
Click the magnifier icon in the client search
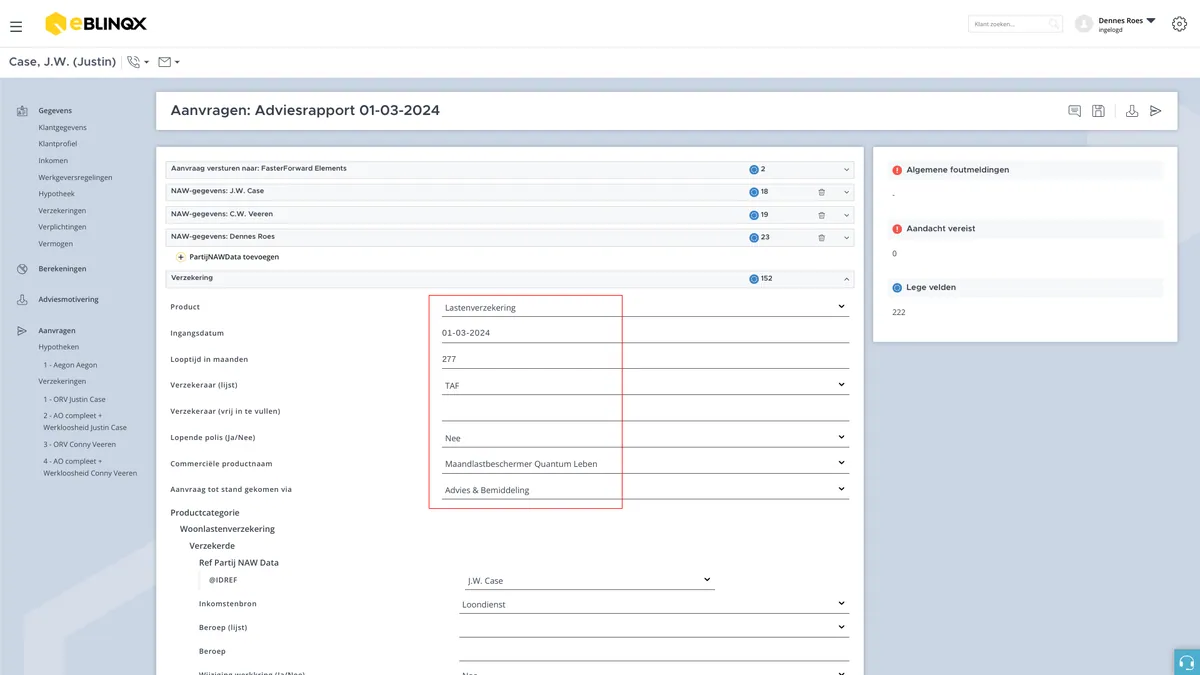coord(1053,24)
